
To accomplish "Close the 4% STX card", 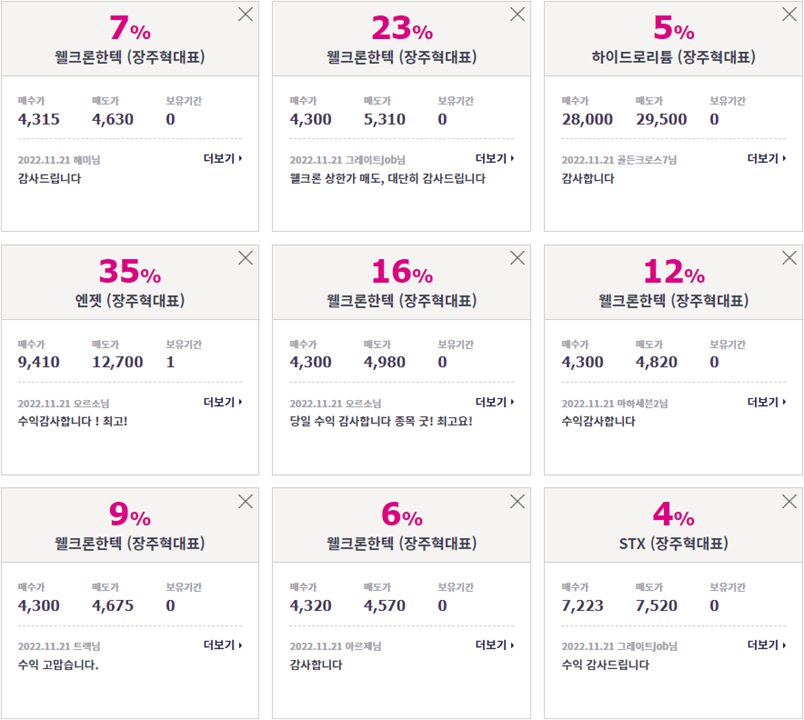I will tap(789, 501).
